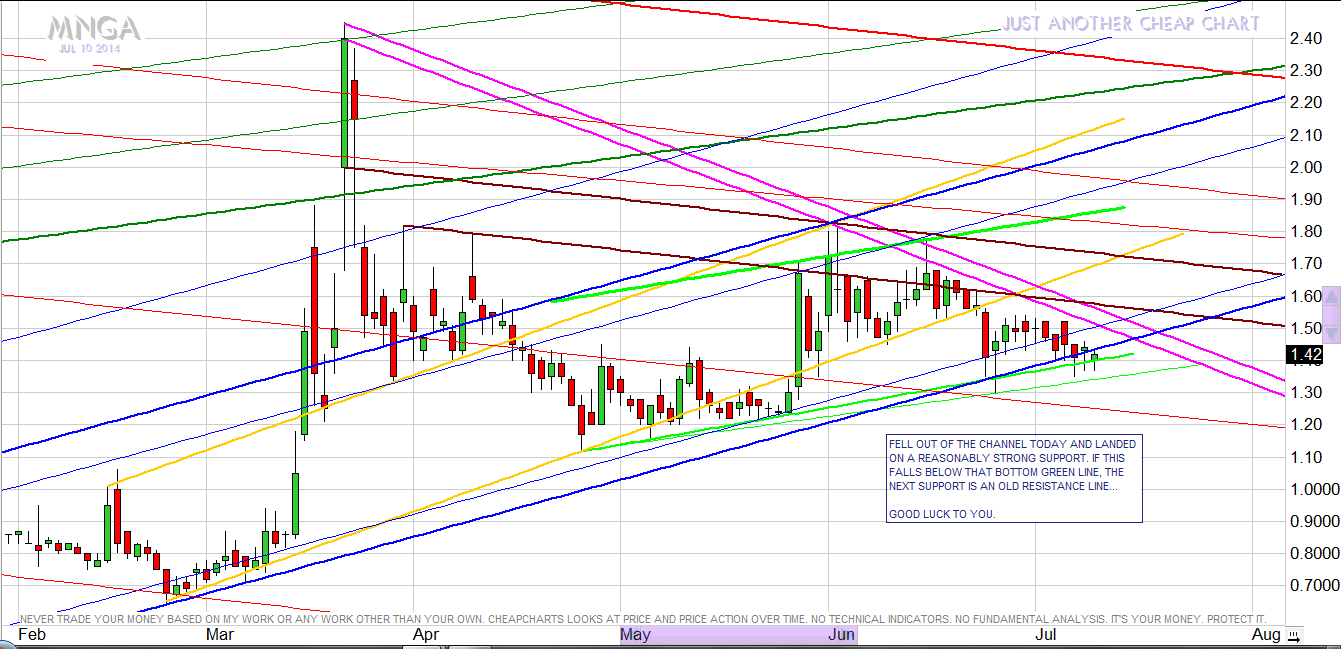This screenshot has width=1341, height=649.
Task: Click the Aug label on time axis
Action: point(1266,635)
